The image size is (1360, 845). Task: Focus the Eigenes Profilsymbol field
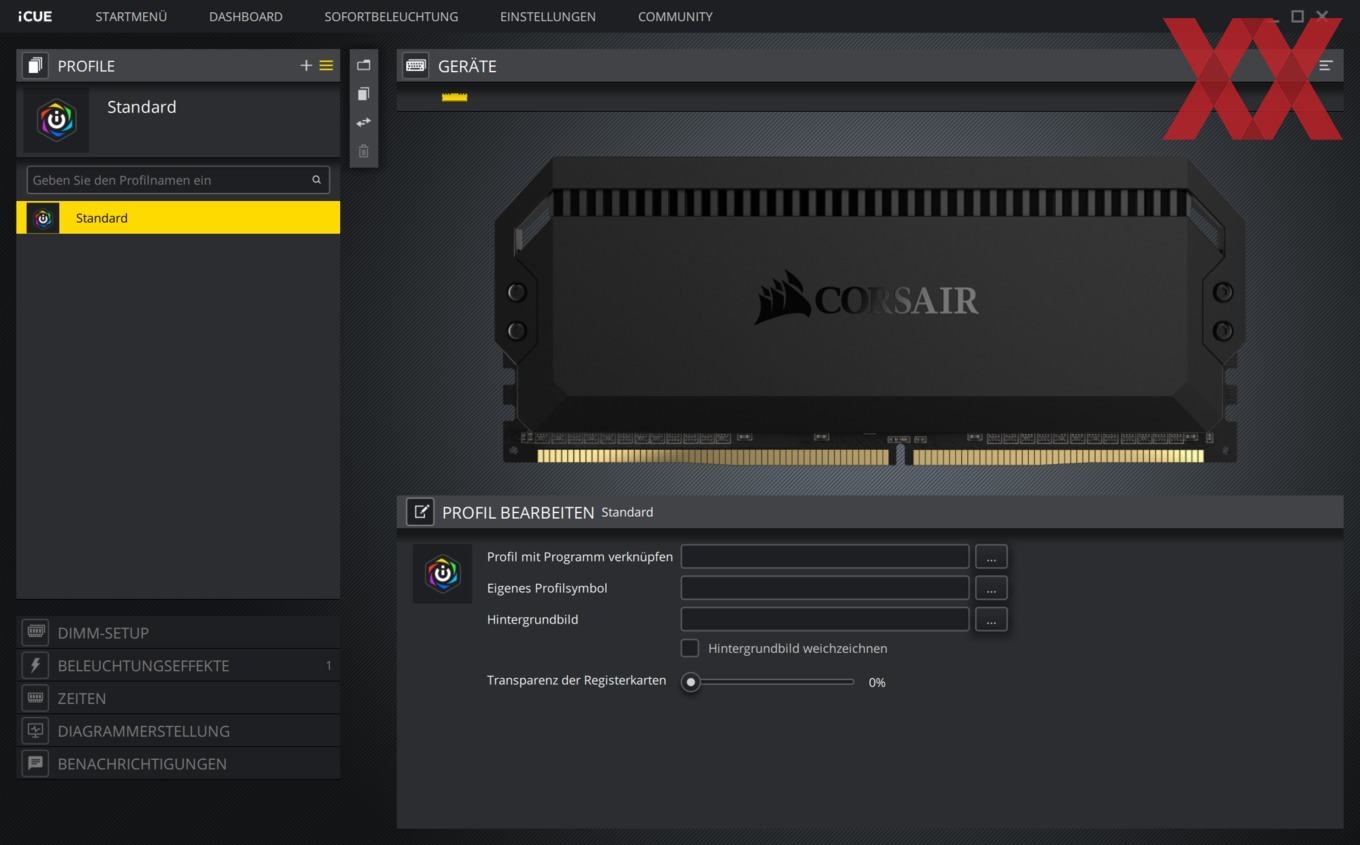(825, 588)
